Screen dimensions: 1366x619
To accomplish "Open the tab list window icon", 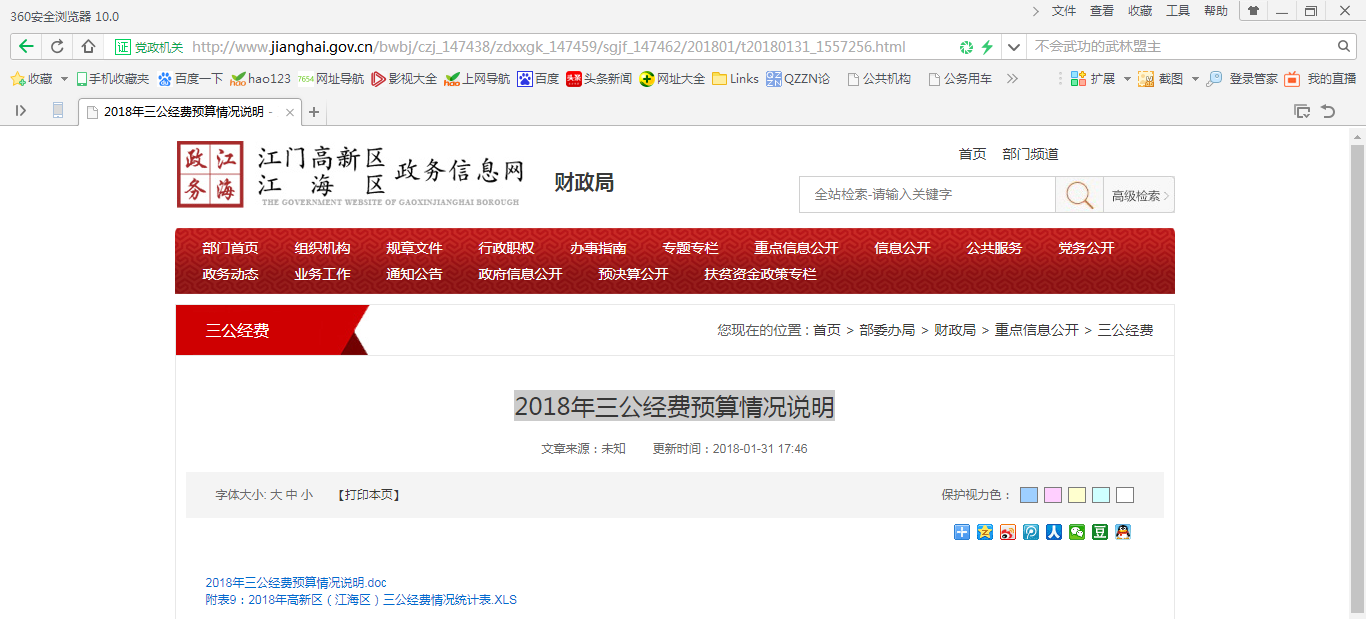I will click(1302, 111).
